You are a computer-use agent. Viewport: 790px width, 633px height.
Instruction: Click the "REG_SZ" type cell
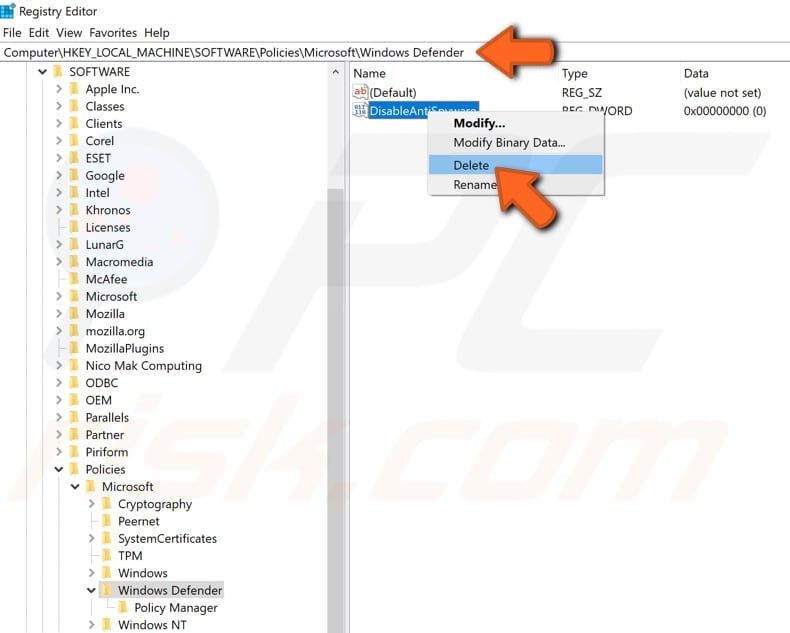tap(581, 93)
